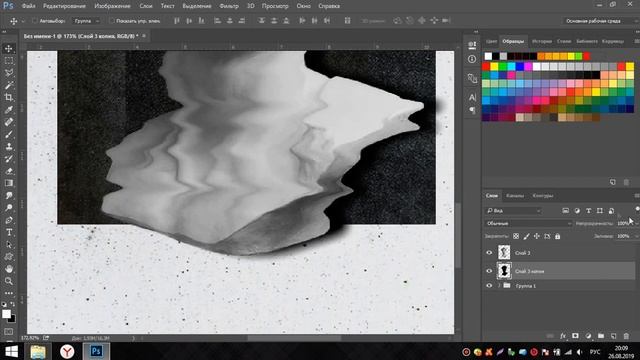Hide the Слой 3 копия layer

coord(489,271)
